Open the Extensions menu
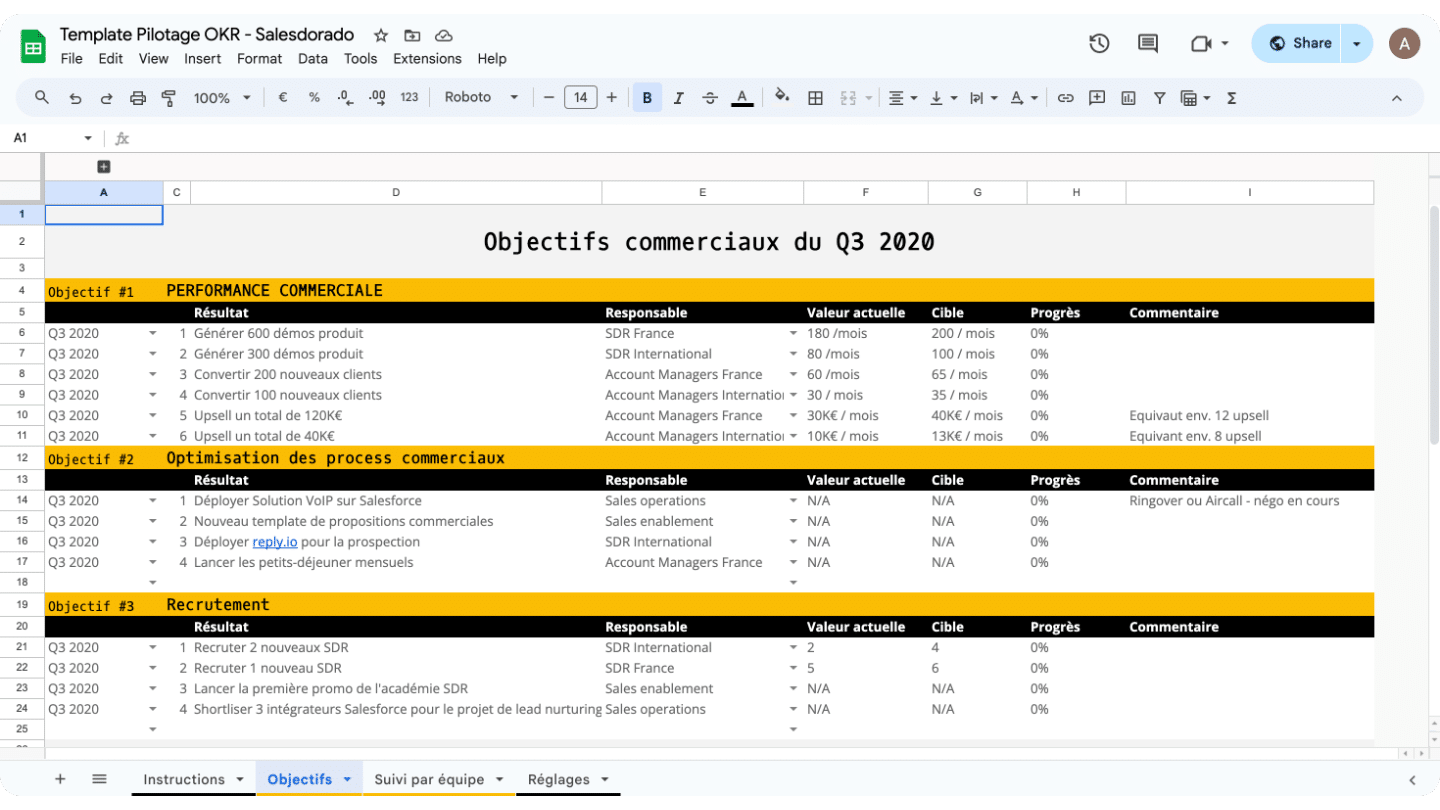The image size is (1440, 810). pos(427,59)
